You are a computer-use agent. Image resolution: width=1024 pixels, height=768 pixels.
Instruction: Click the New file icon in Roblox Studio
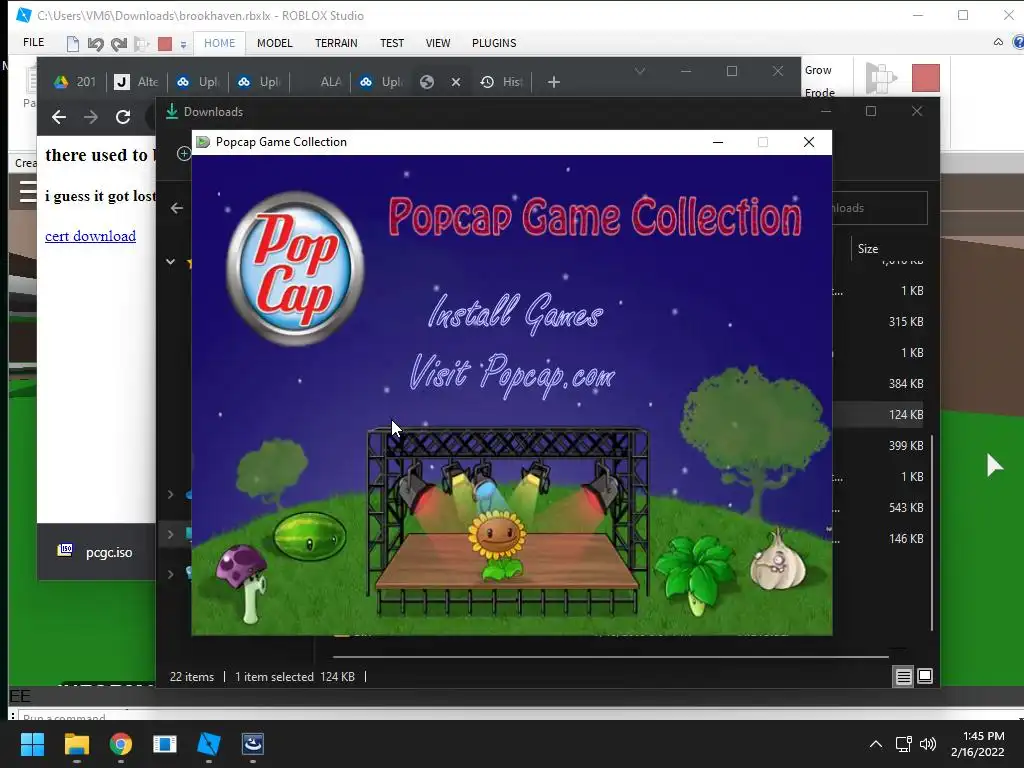click(72, 44)
